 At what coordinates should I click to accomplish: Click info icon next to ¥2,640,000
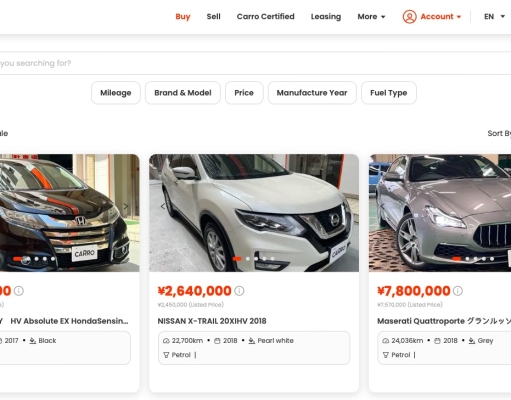(x=239, y=291)
